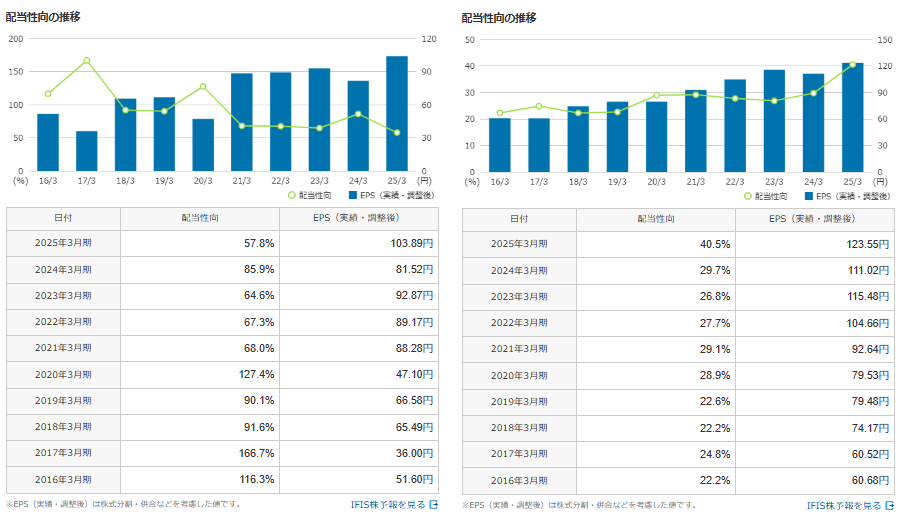Viewport: 899px width, 519px height.
Task: Select the 16/3 bar in right chart
Action: [500, 145]
